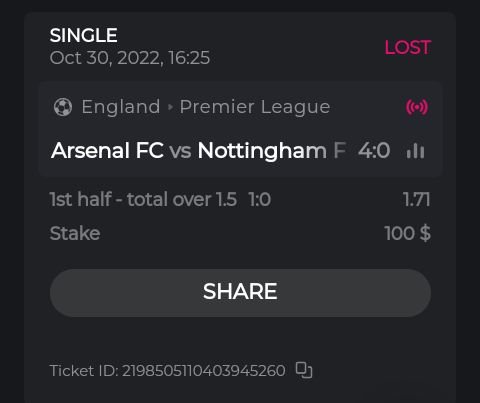
Task: Click the LOST status label
Action: 408,47
